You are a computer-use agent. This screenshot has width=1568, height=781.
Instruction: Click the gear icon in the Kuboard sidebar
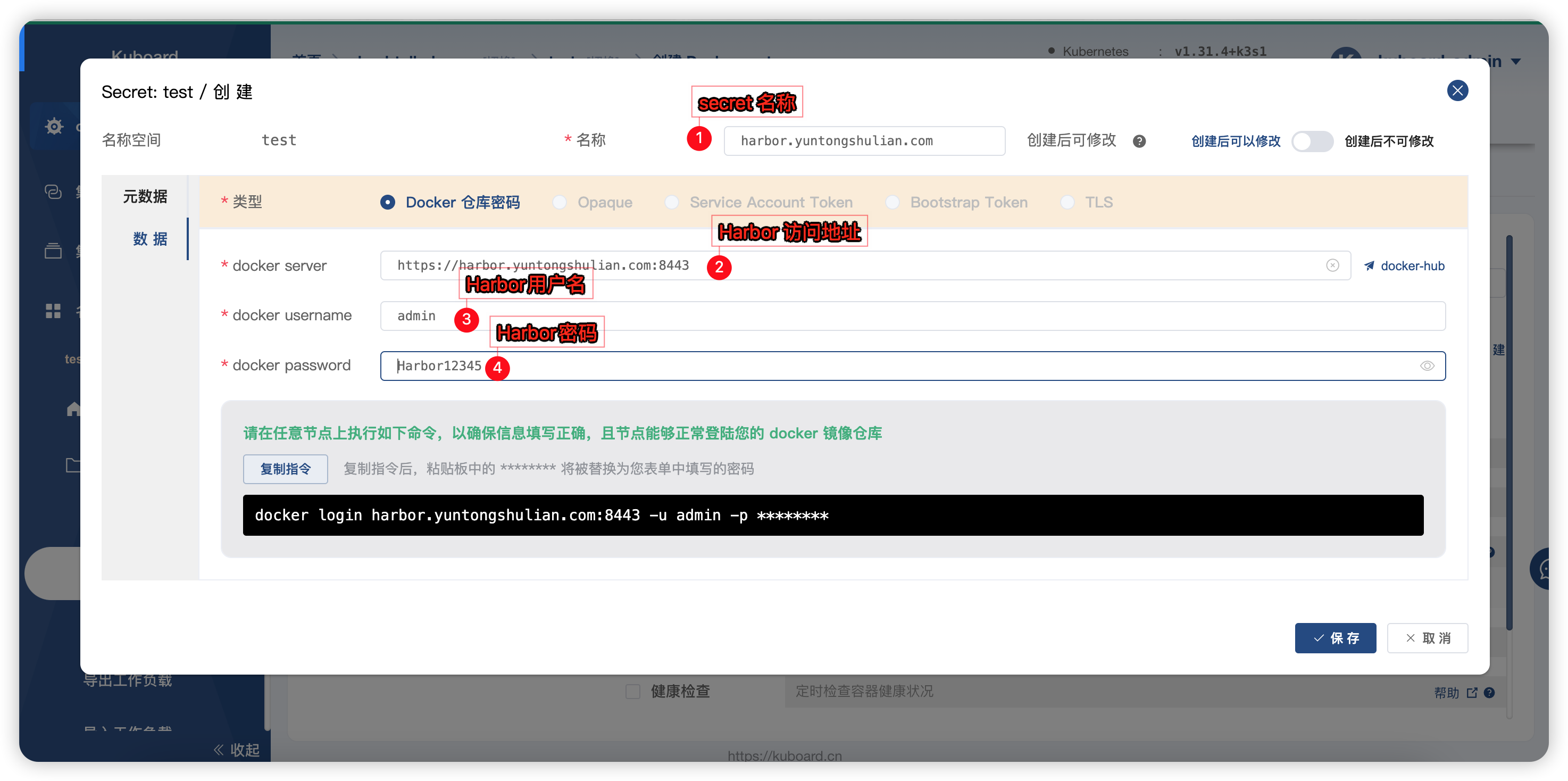coord(54,126)
